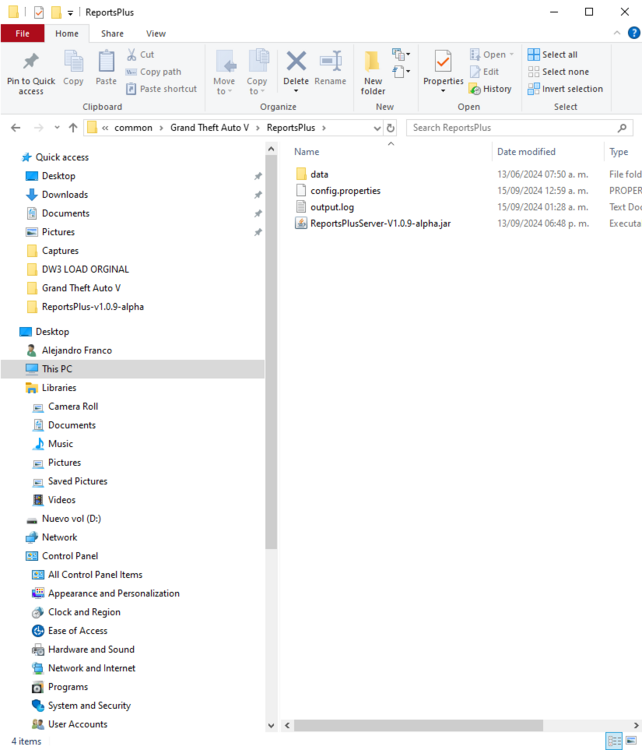Click Invert selection
Viewport: 642px width, 750px height.
point(565,89)
